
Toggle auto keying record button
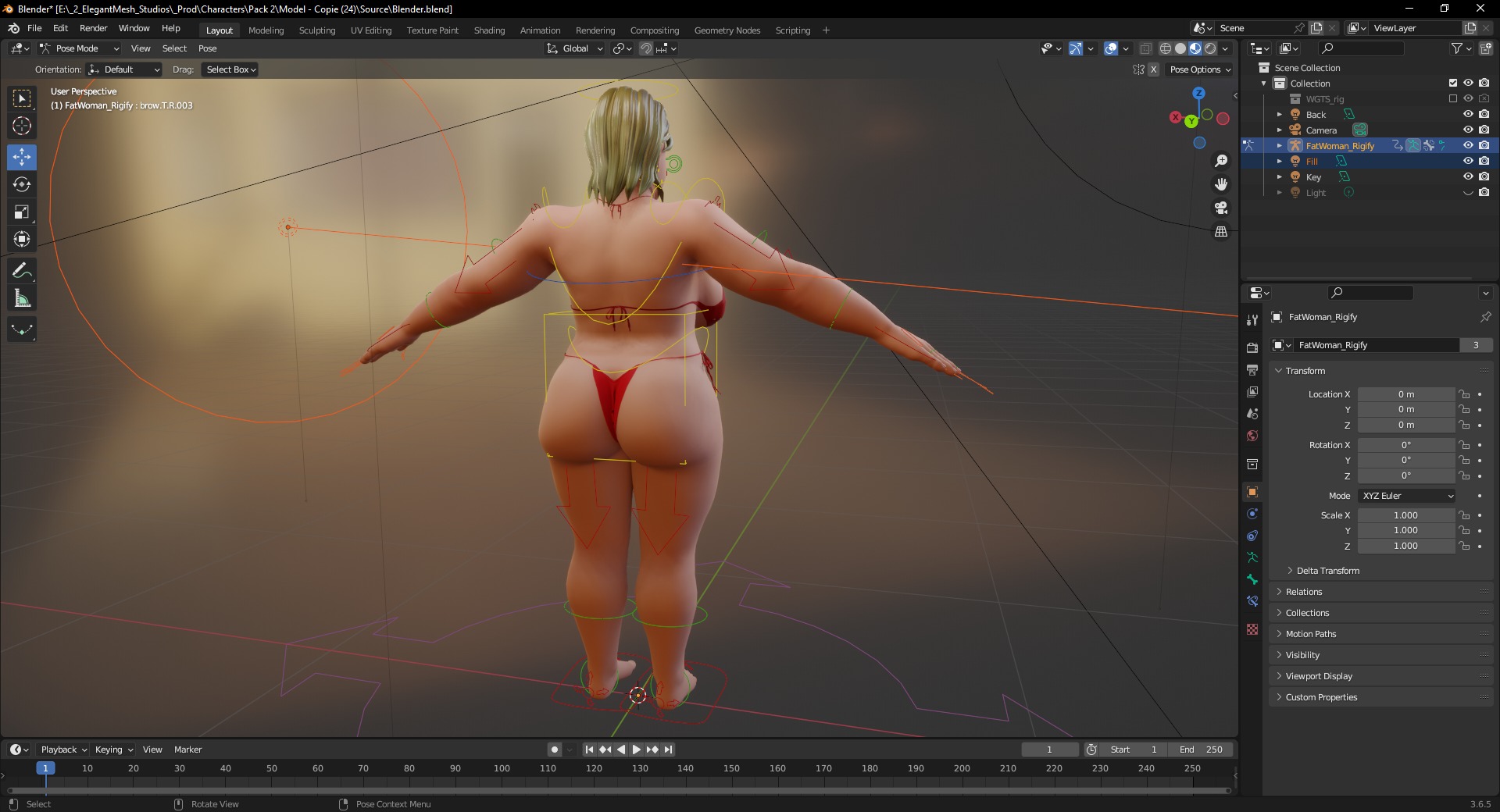coord(554,750)
